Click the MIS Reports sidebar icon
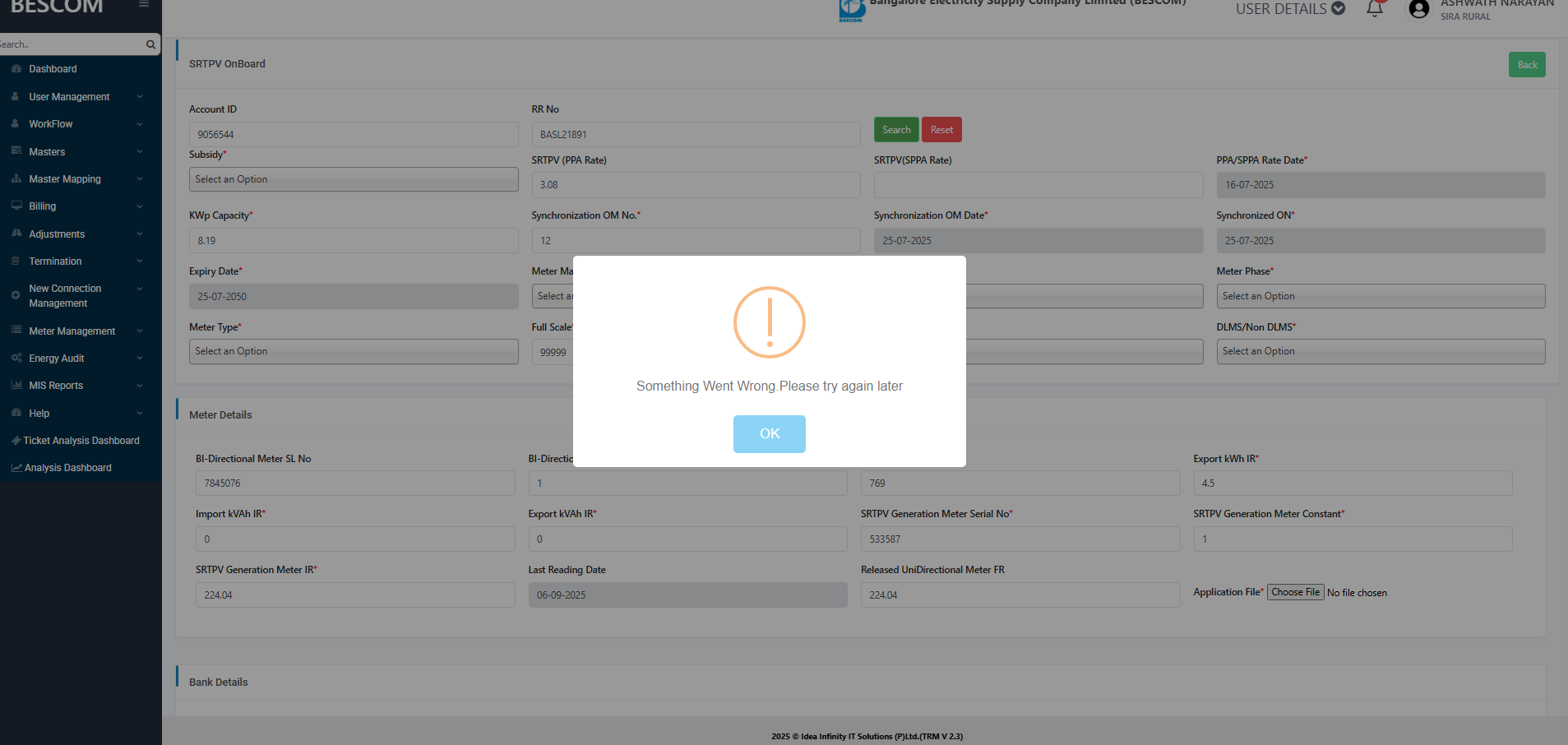Image resolution: width=1568 pixels, height=745 pixels. 16,385
